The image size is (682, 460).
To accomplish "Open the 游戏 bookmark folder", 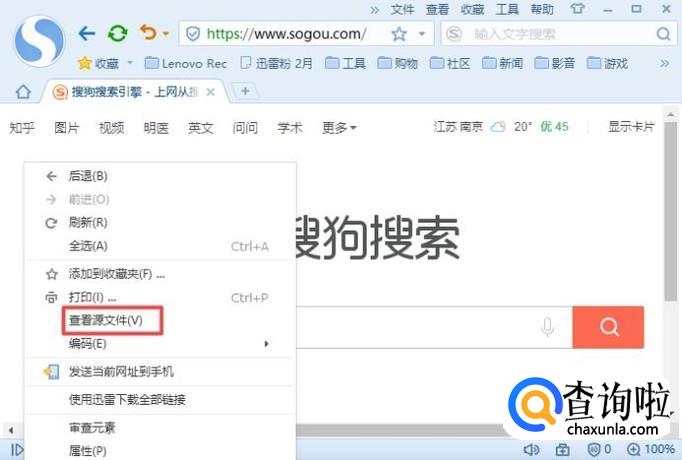I will [x=607, y=63].
